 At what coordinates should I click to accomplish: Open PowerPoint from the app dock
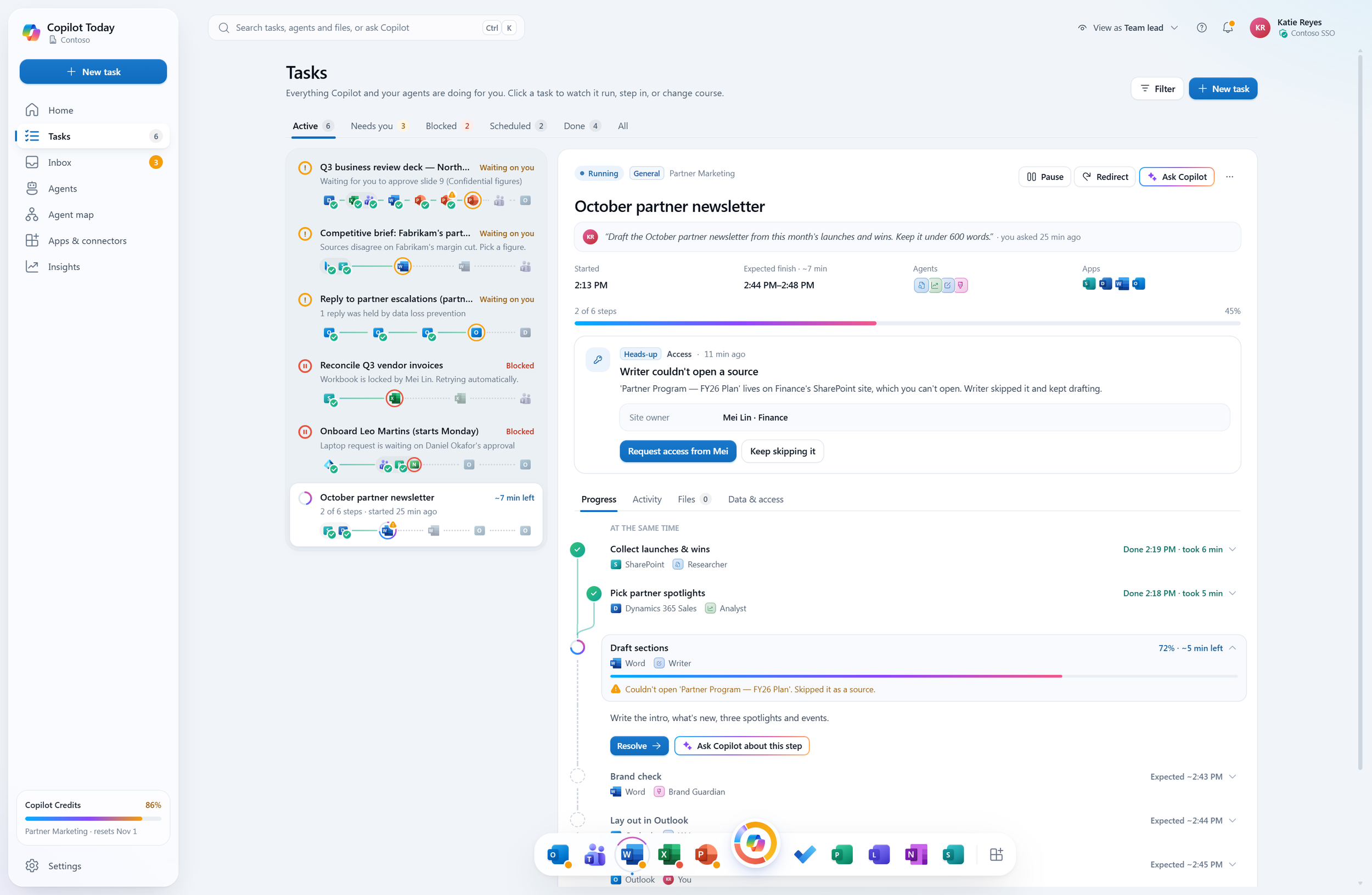point(706,854)
